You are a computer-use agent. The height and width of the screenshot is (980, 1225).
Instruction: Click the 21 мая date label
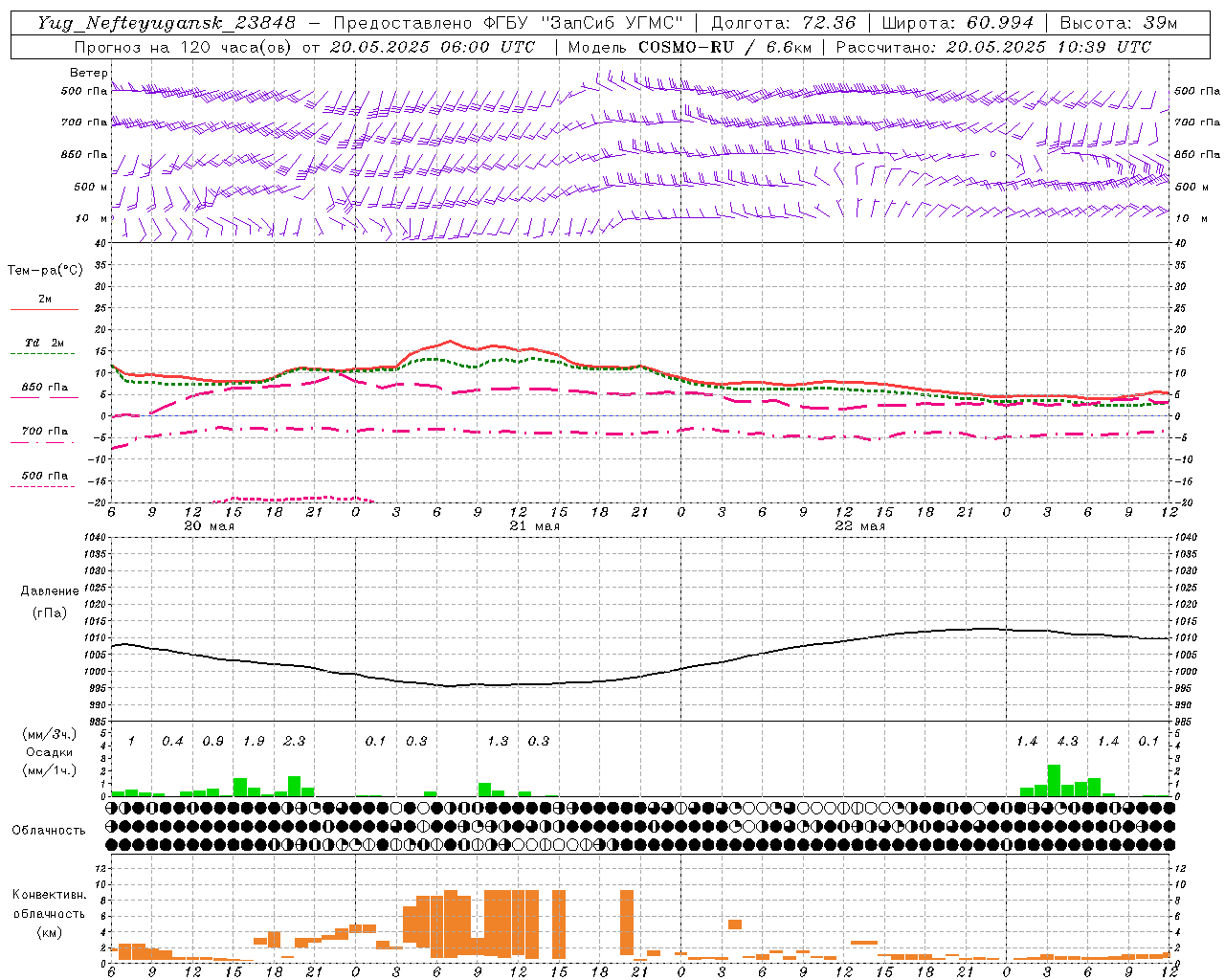[x=534, y=526]
